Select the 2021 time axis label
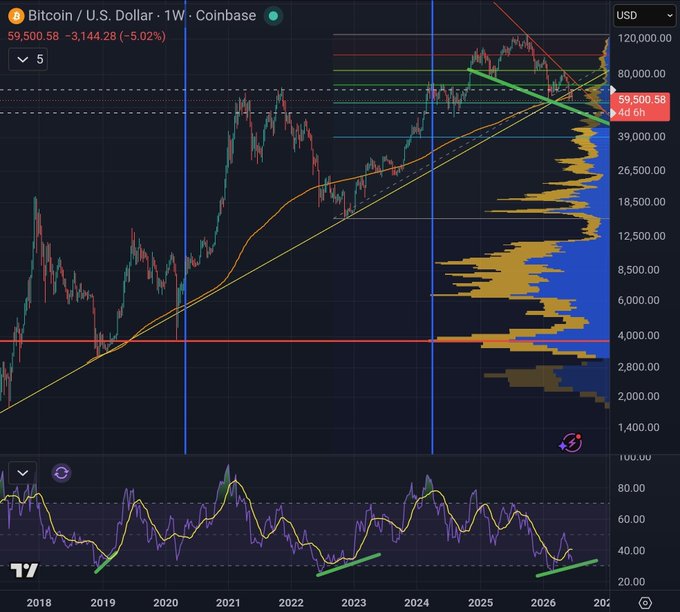This screenshot has width=680, height=612. (x=228, y=602)
